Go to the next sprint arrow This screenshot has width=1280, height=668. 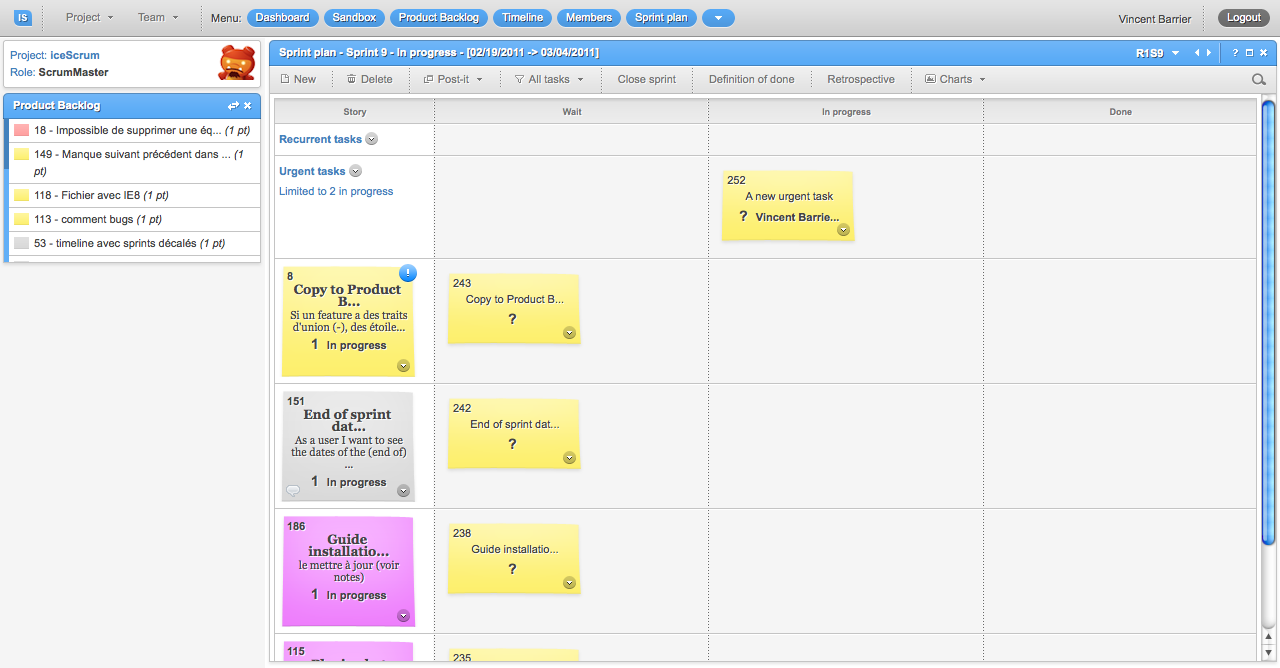pos(1209,53)
